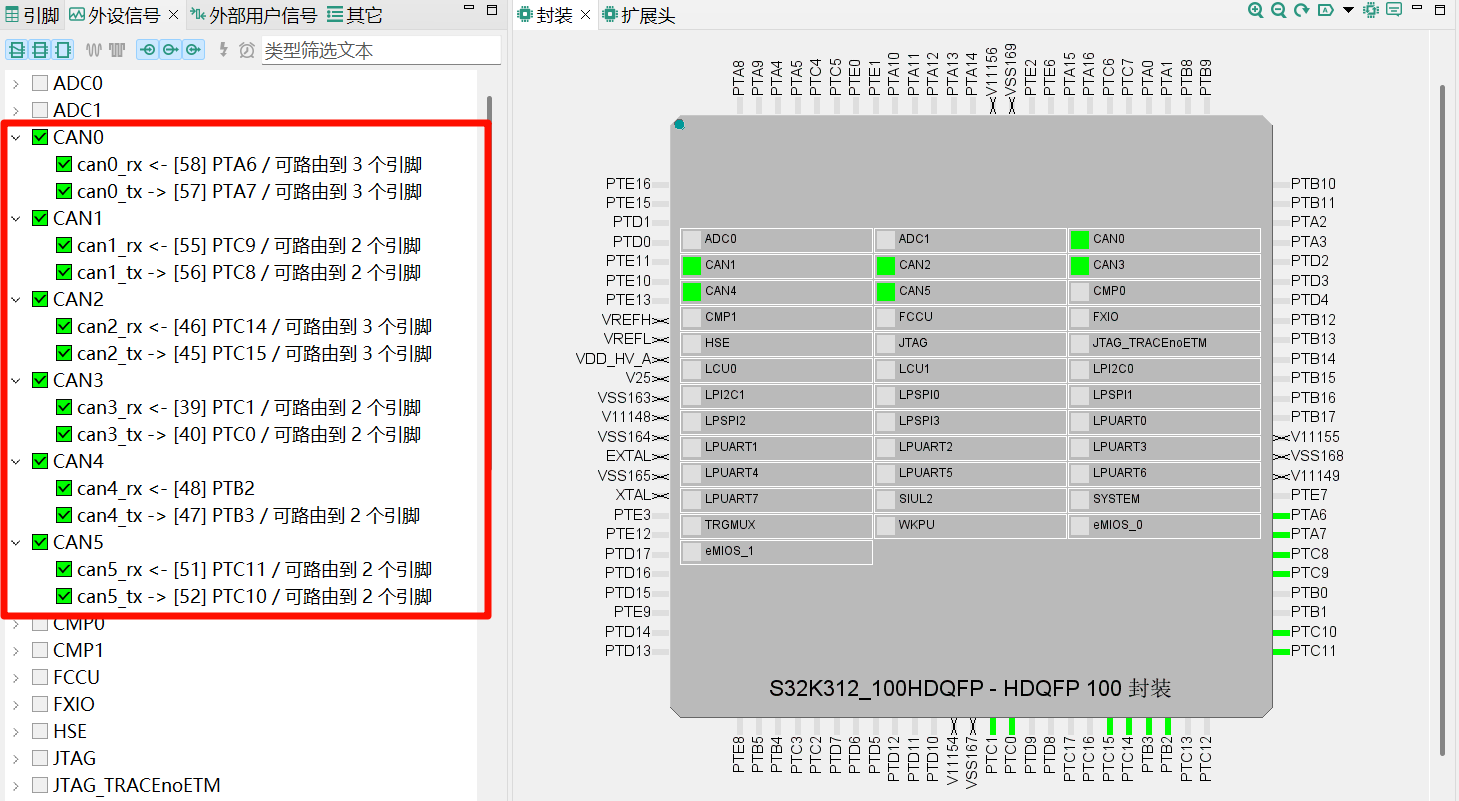
Task: Maximize the package view panel
Action: pos(1441,10)
